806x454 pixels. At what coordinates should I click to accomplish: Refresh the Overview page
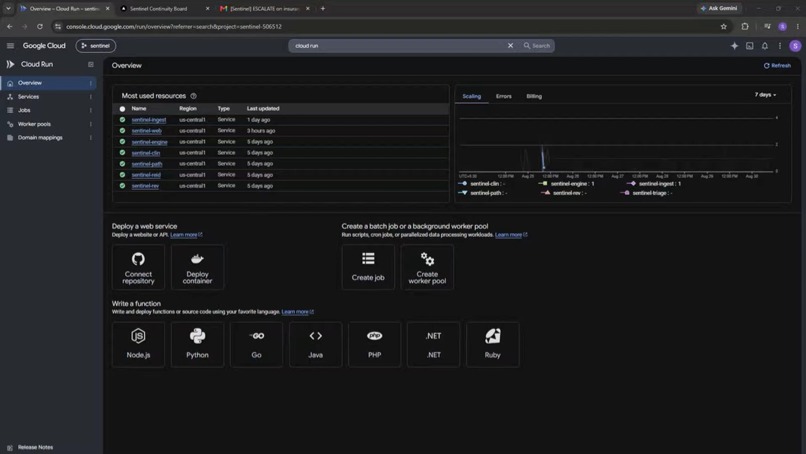(777, 66)
